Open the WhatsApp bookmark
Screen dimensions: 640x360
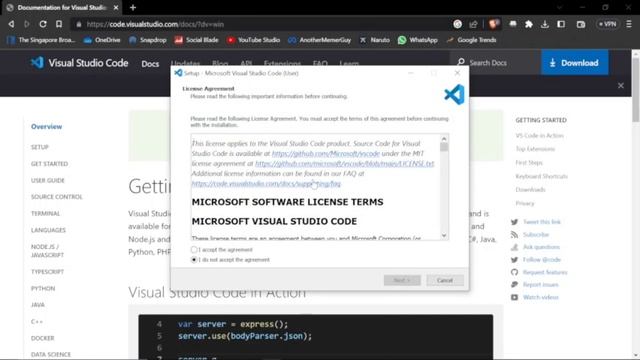pos(418,40)
